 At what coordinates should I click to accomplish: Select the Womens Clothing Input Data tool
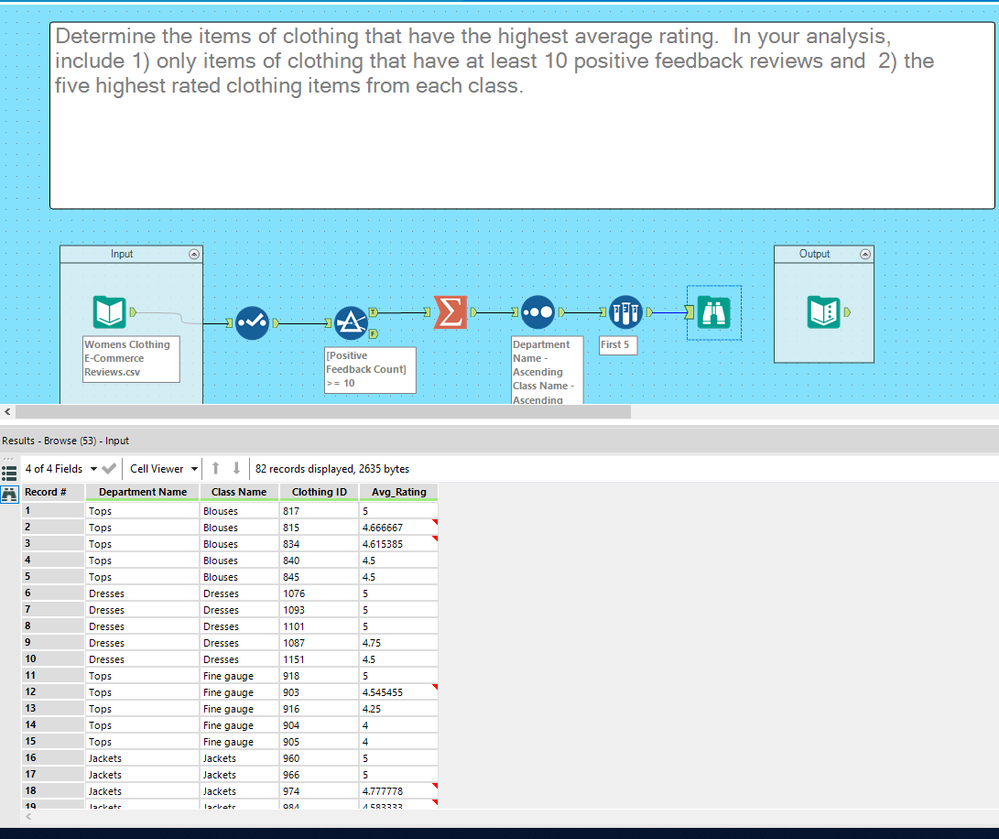tap(109, 312)
